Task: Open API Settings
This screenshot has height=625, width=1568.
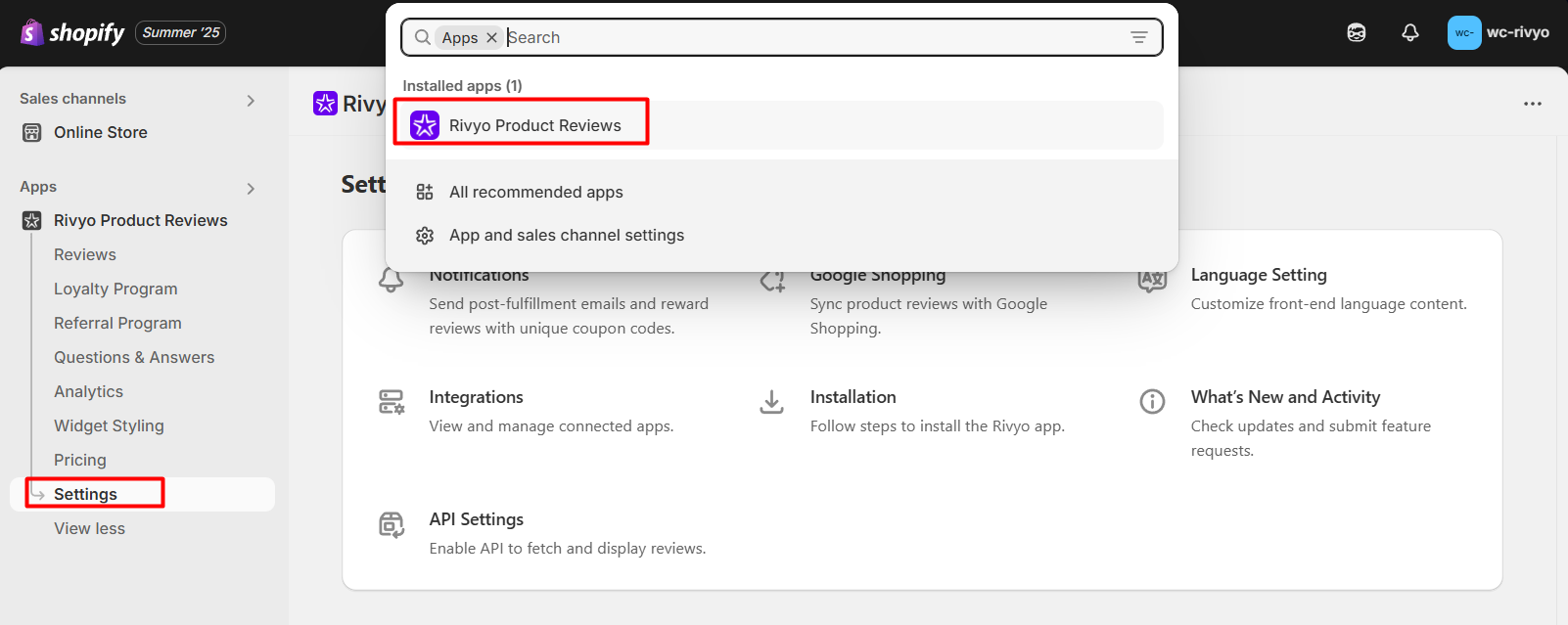Action: 476,519
